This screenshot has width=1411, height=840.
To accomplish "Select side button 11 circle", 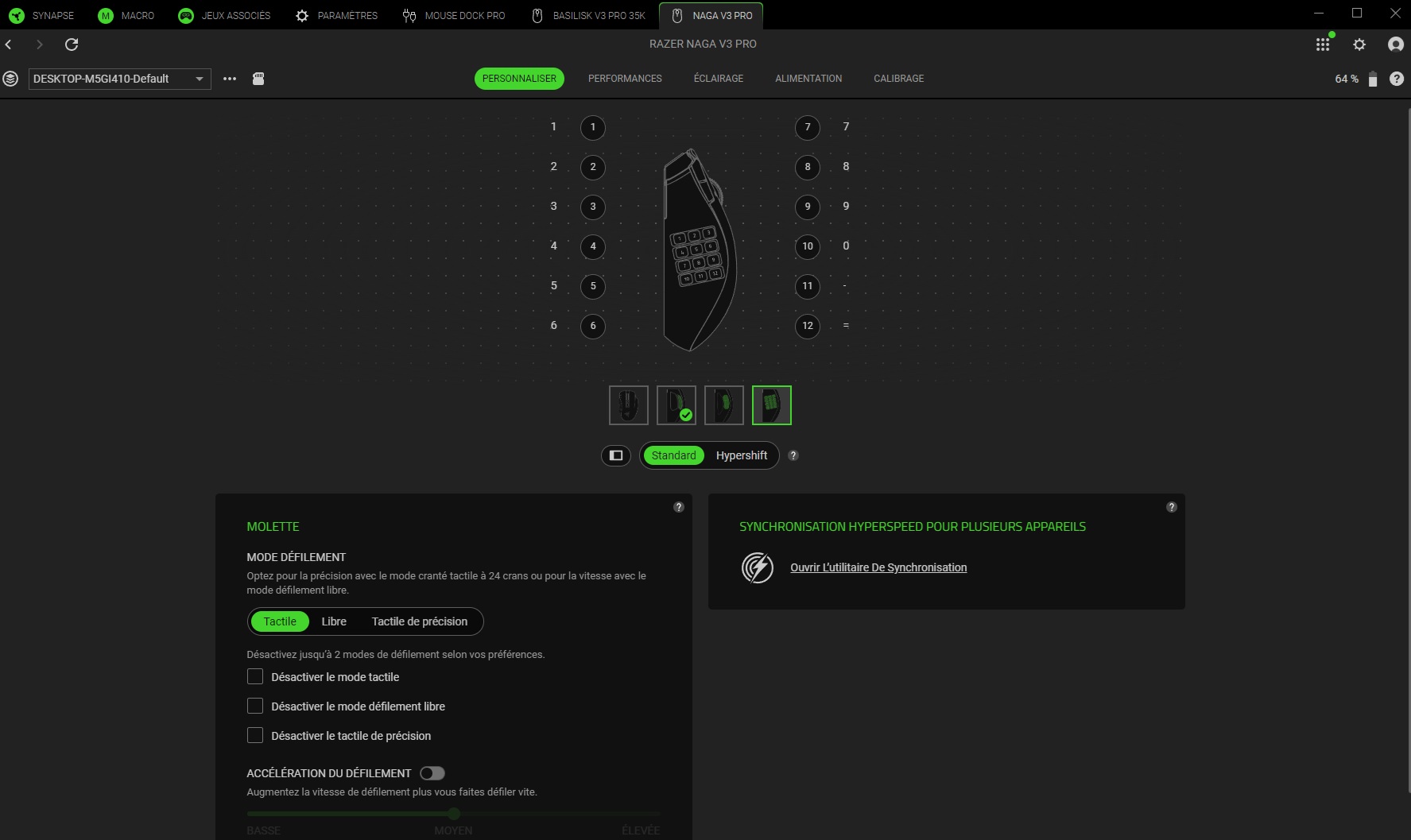I will 808,286.
